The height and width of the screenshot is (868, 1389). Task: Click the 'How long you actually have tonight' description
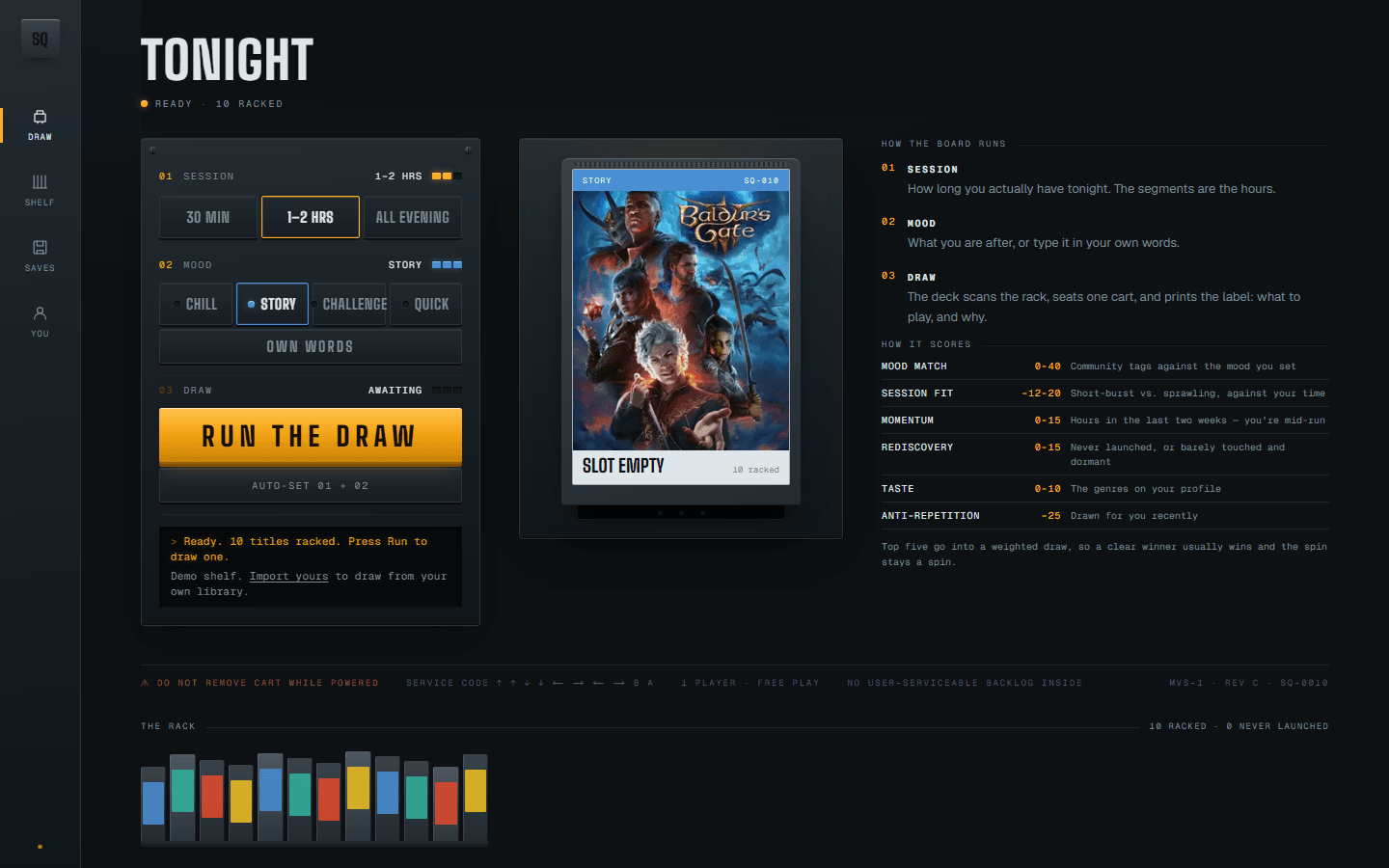pos(1091,189)
